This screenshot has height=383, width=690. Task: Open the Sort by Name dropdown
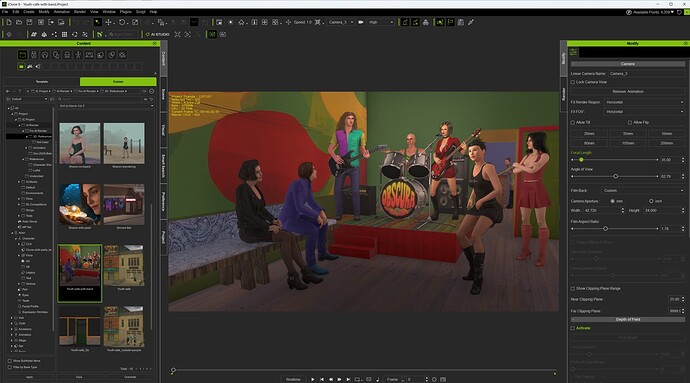pyautogui.click(x=106, y=106)
